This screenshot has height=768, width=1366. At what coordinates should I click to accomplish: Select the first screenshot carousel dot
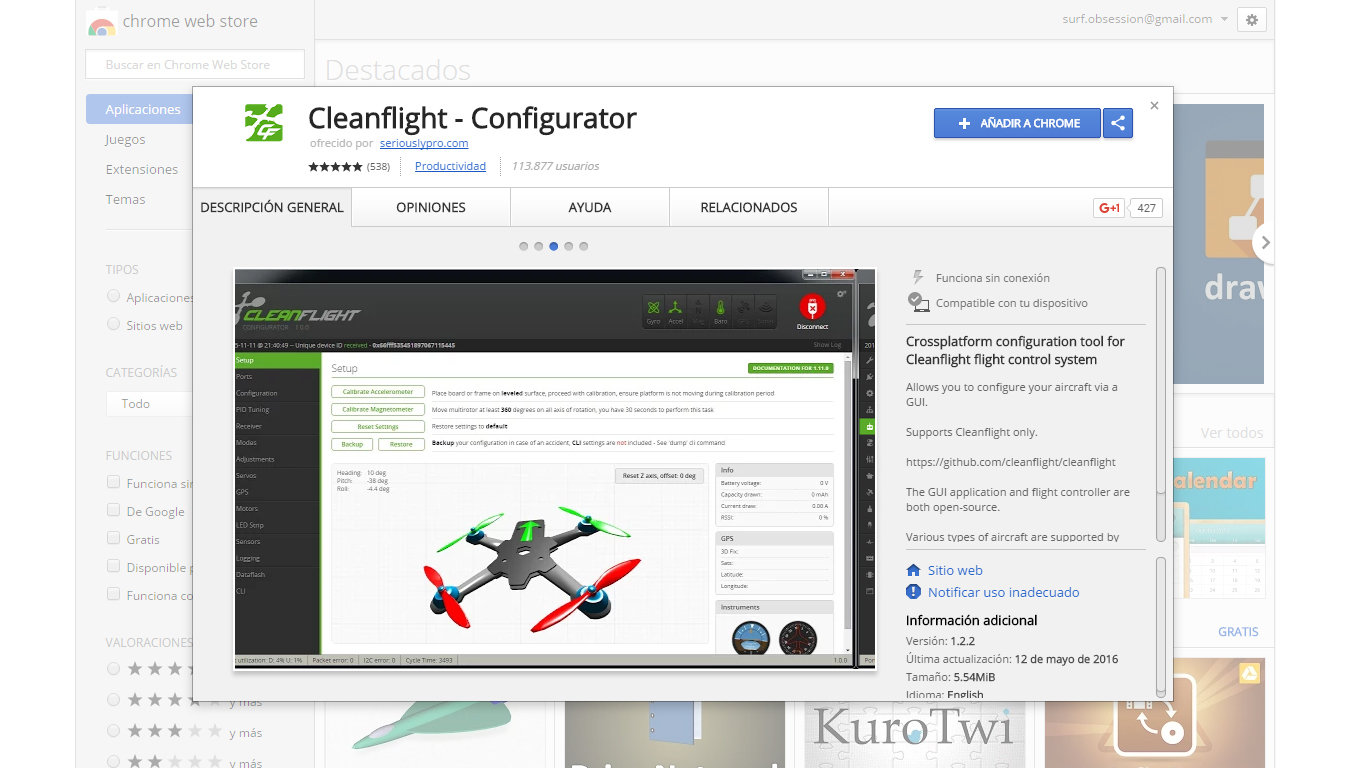coord(523,246)
